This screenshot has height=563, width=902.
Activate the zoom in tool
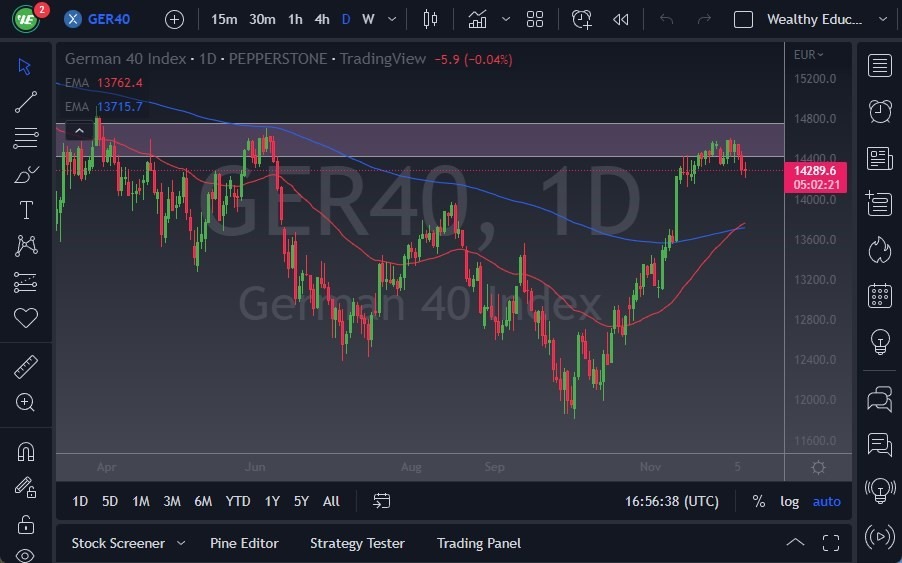(x=25, y=402)
